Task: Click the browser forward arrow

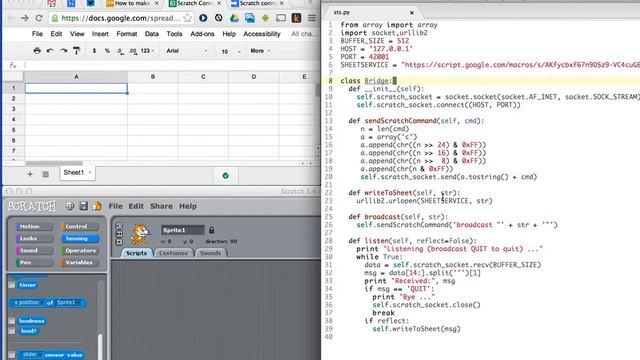Action: click(x=25, y=18)
